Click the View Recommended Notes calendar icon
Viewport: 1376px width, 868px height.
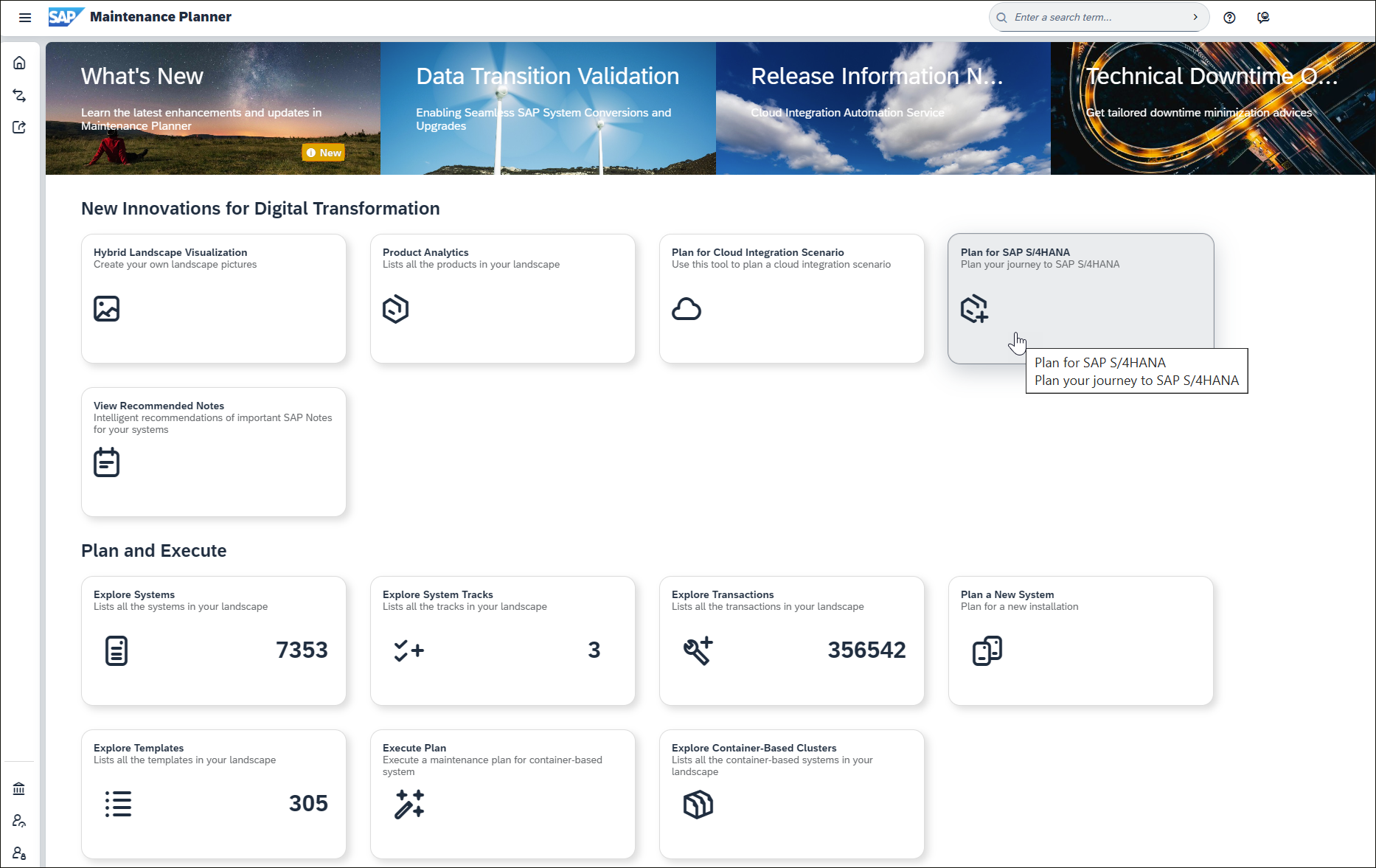107,462
